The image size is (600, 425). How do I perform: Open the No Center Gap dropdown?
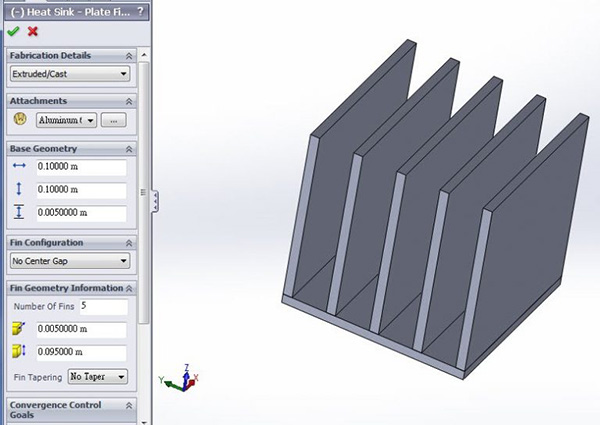click(70, 261)
